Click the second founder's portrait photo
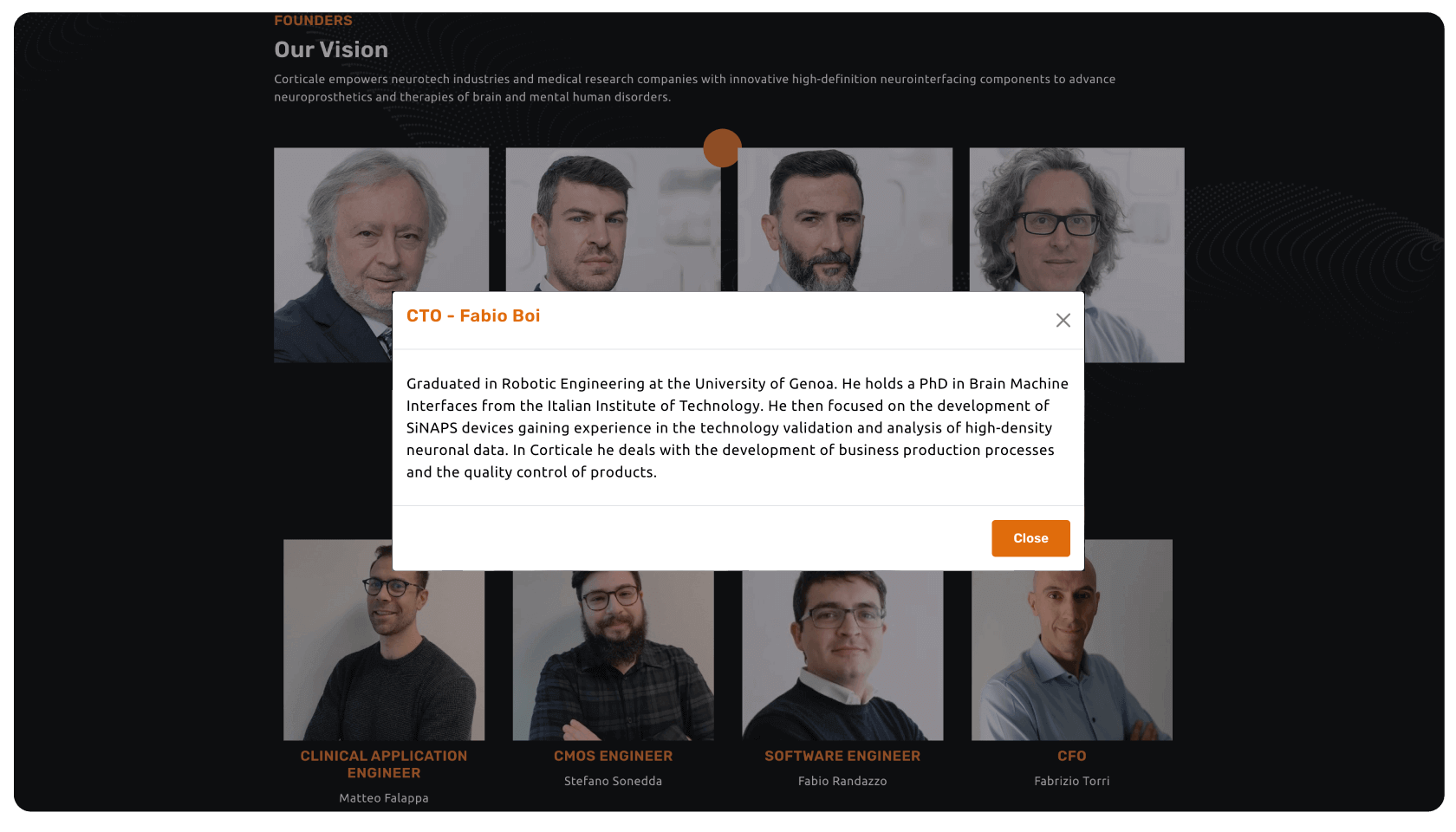This screenshot has width=1456, height=832. [613, 219]
